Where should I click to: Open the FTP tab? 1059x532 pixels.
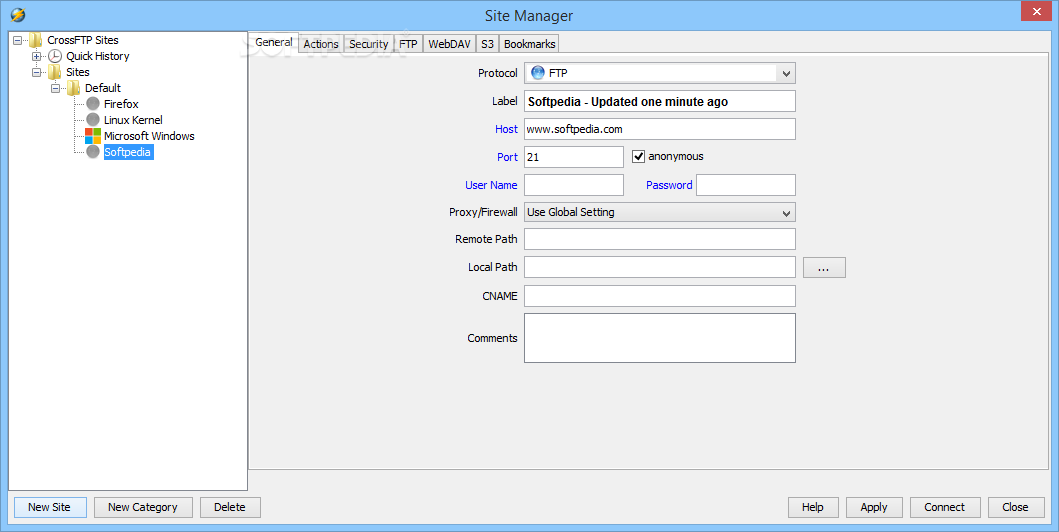(408, 44)
